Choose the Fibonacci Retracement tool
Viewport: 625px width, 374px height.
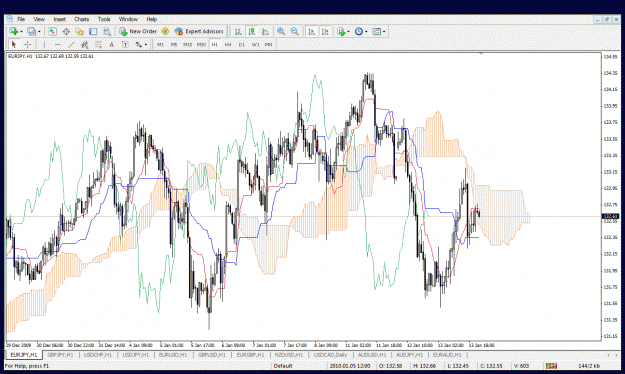98,44
